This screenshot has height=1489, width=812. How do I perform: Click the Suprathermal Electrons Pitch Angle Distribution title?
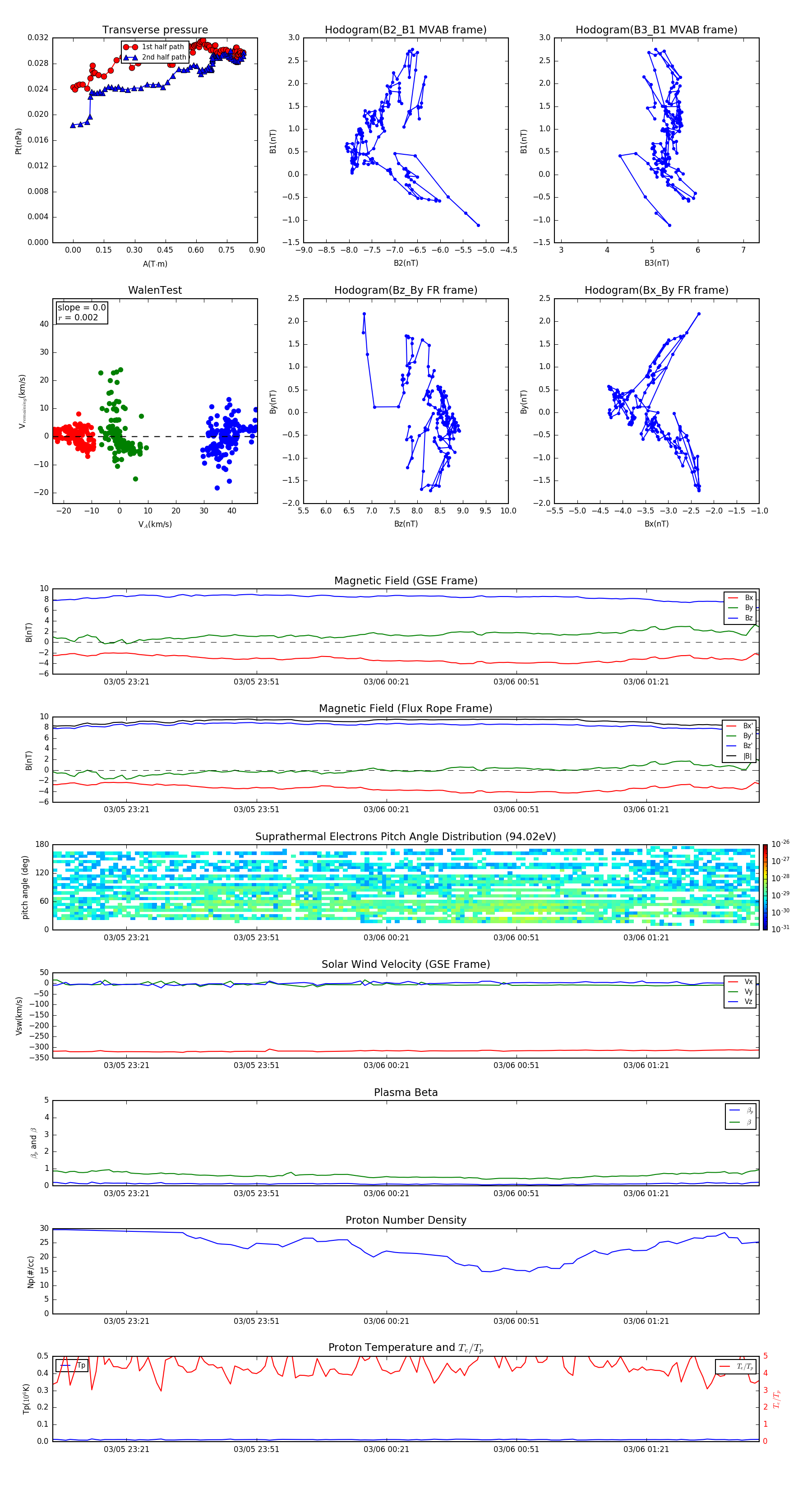(406, 837)
